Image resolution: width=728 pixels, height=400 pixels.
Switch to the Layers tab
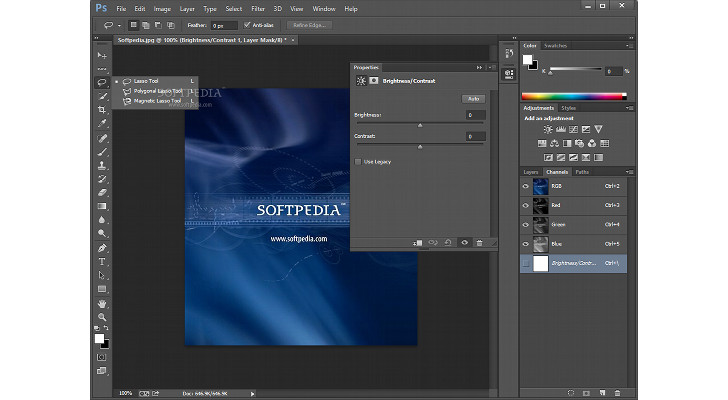pyautogui.click(x=531, y=172)
